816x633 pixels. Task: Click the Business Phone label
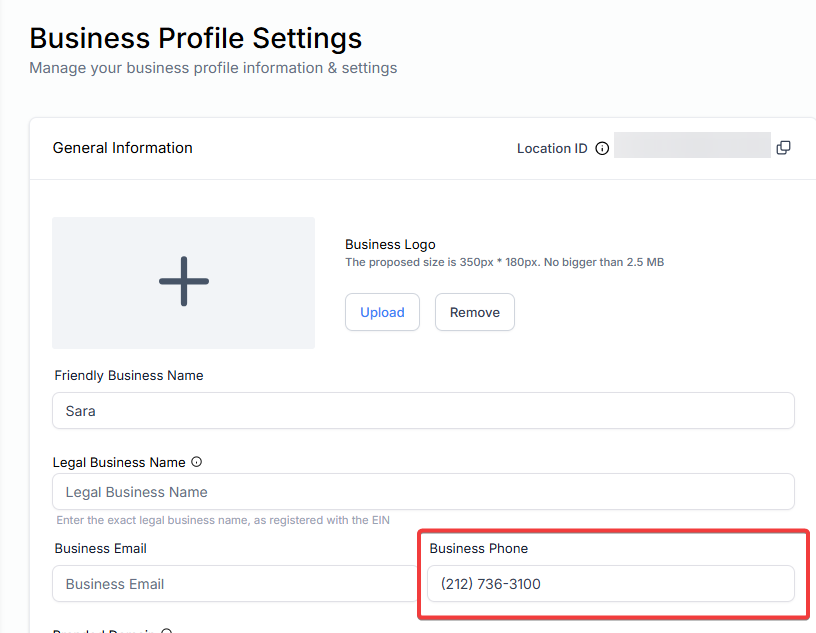click(x=478, y=548)
